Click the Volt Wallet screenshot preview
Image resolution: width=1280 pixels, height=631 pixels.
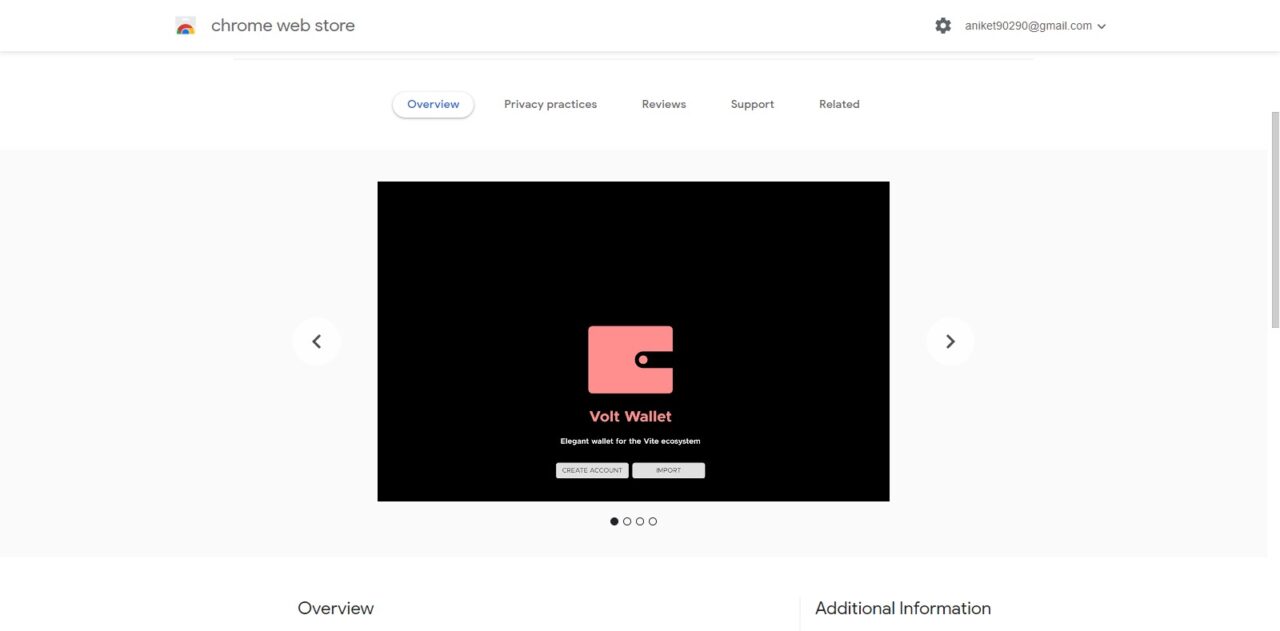coord(633,341)
